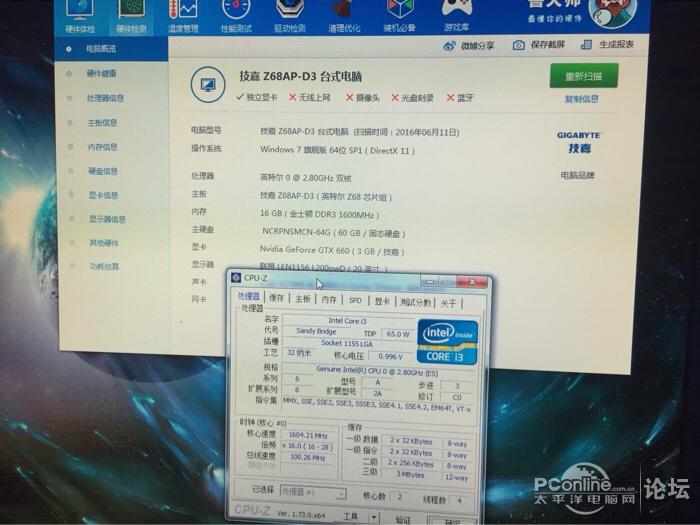
Task: Click the CPU-Z title bar app icon
Action: 236,278
